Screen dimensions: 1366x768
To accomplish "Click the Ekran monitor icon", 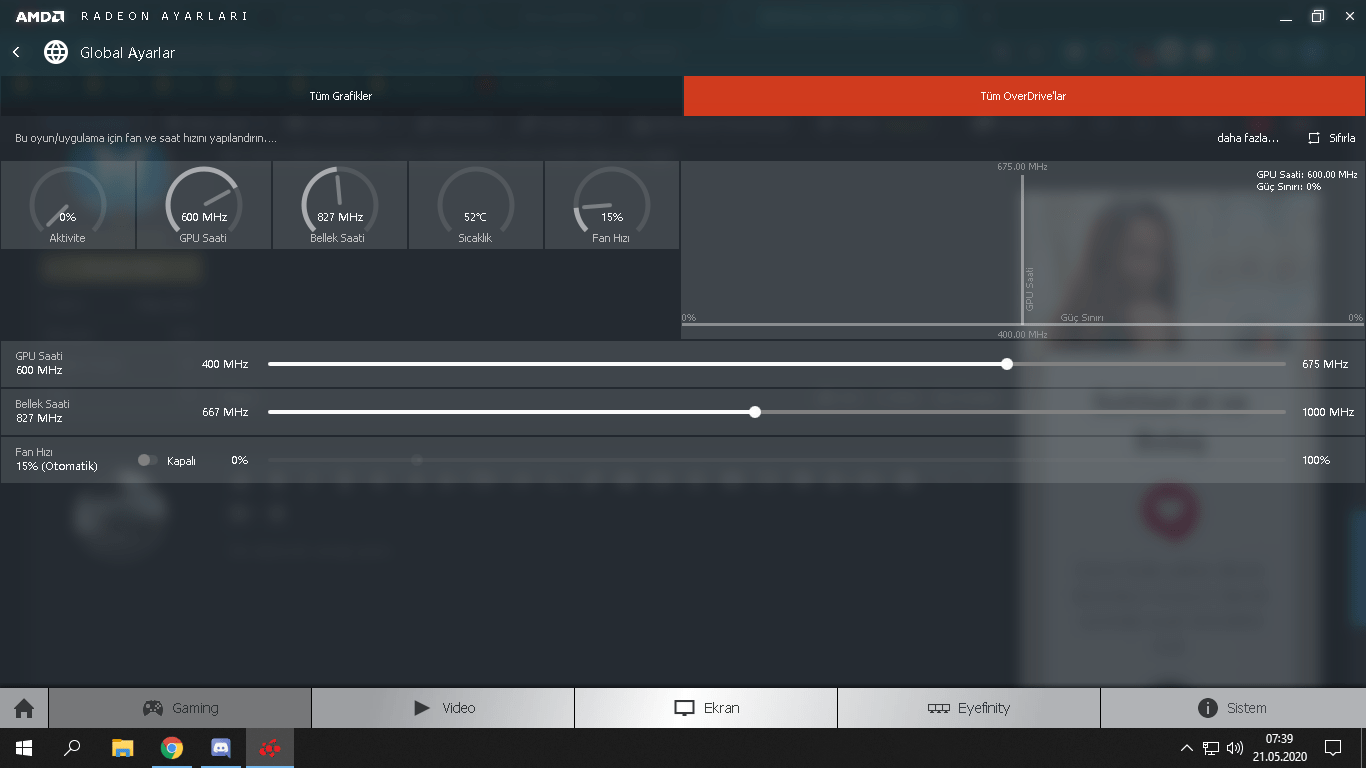I will click(x=684, y=708).
